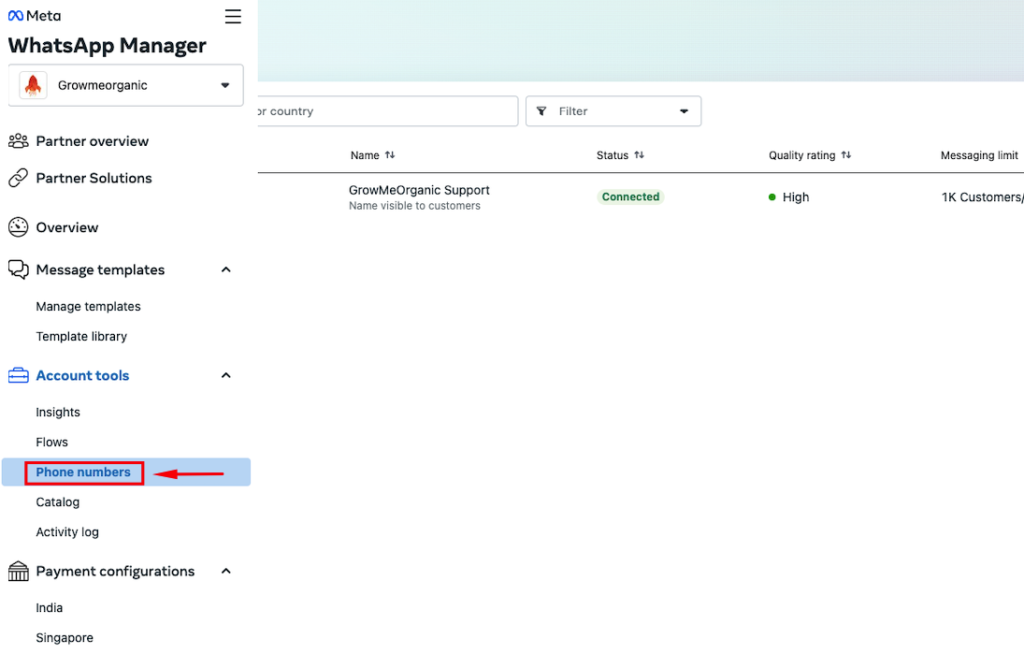Open Template library
The width and height of the screenshot is (1024, 654).
point(82,336)
